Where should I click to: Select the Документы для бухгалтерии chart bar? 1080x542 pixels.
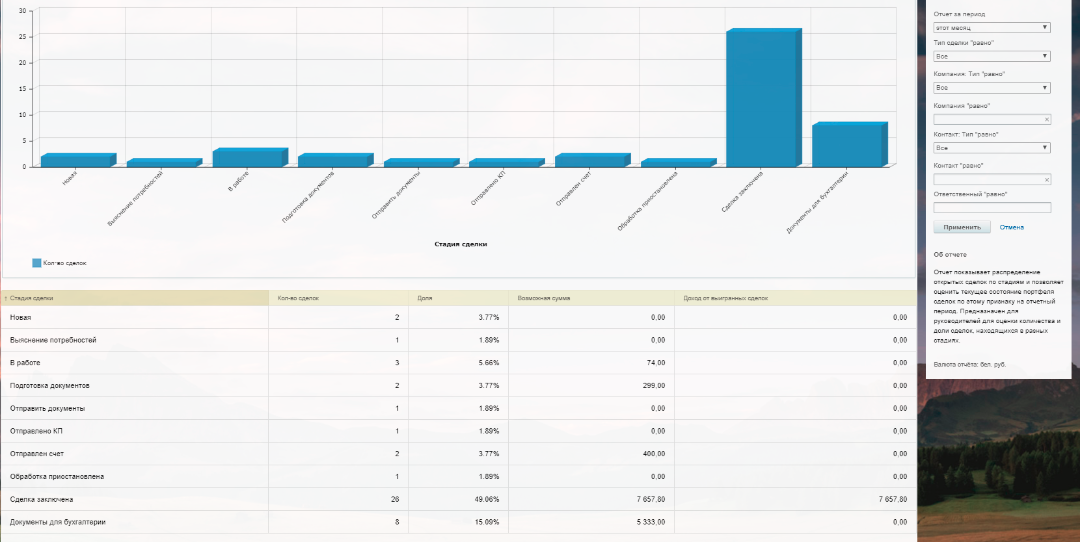click(848, 146)
